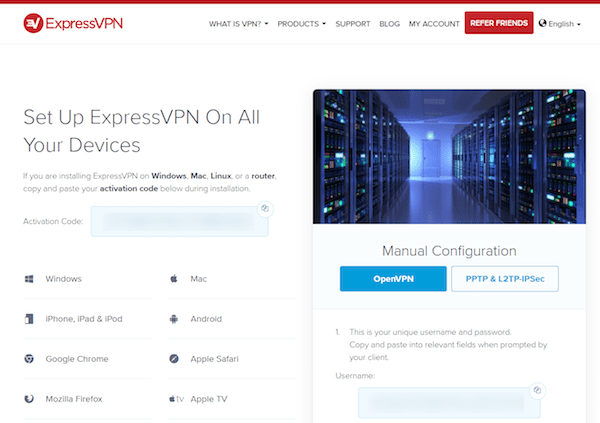Open My Account in the navigation
This screenshot has height=423, width=600.
coord(434,24)
